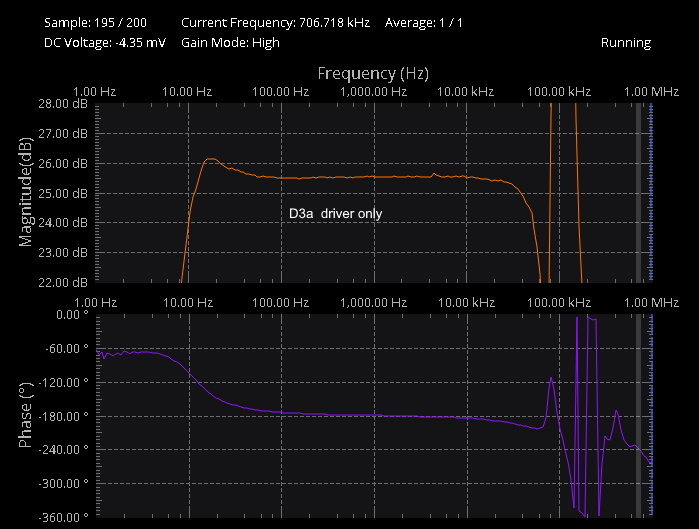
Task: Click the Average: 1 / 1 readout
Action: pos(427,21)
